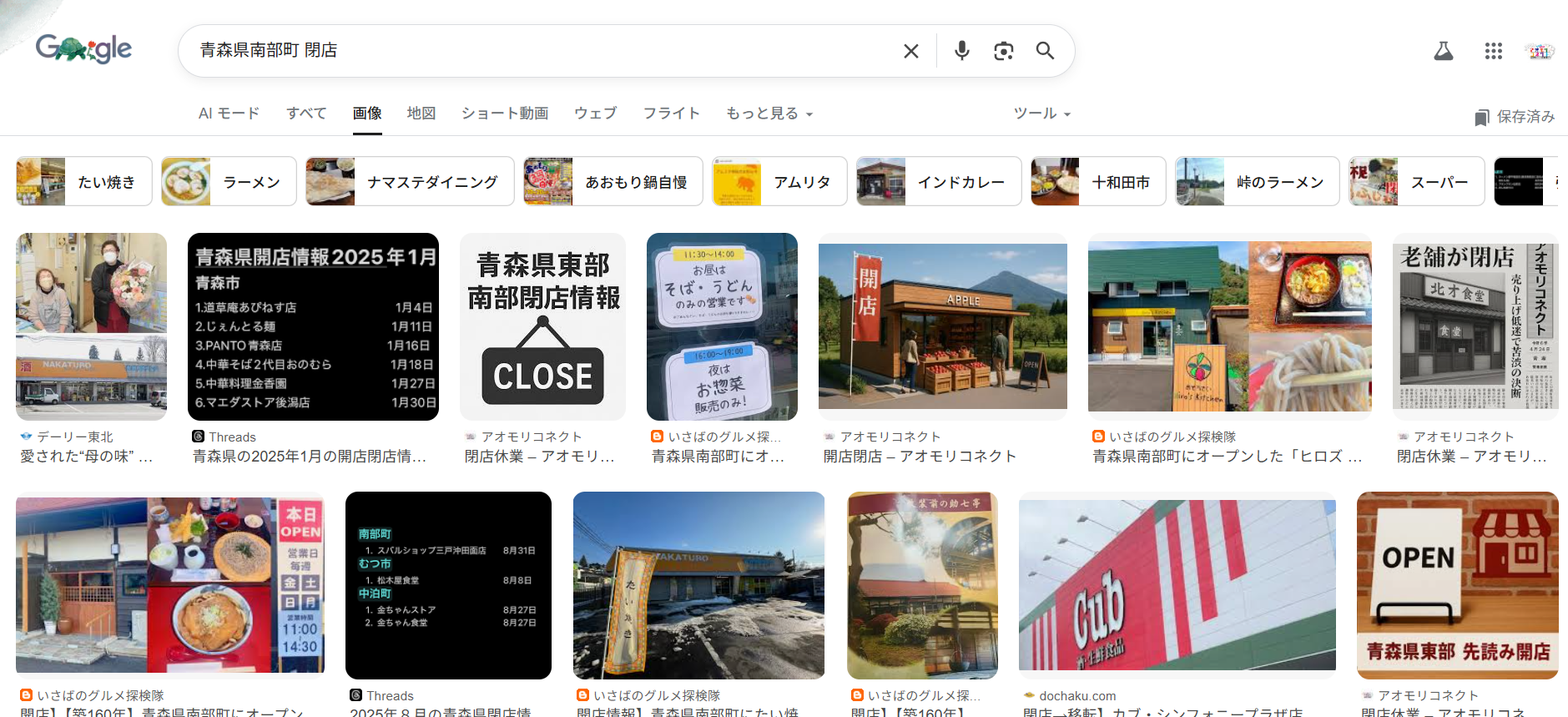This screenshot has height=717, width=1568.
Task: Open Google Lens image search icon
Action: 1004,51
